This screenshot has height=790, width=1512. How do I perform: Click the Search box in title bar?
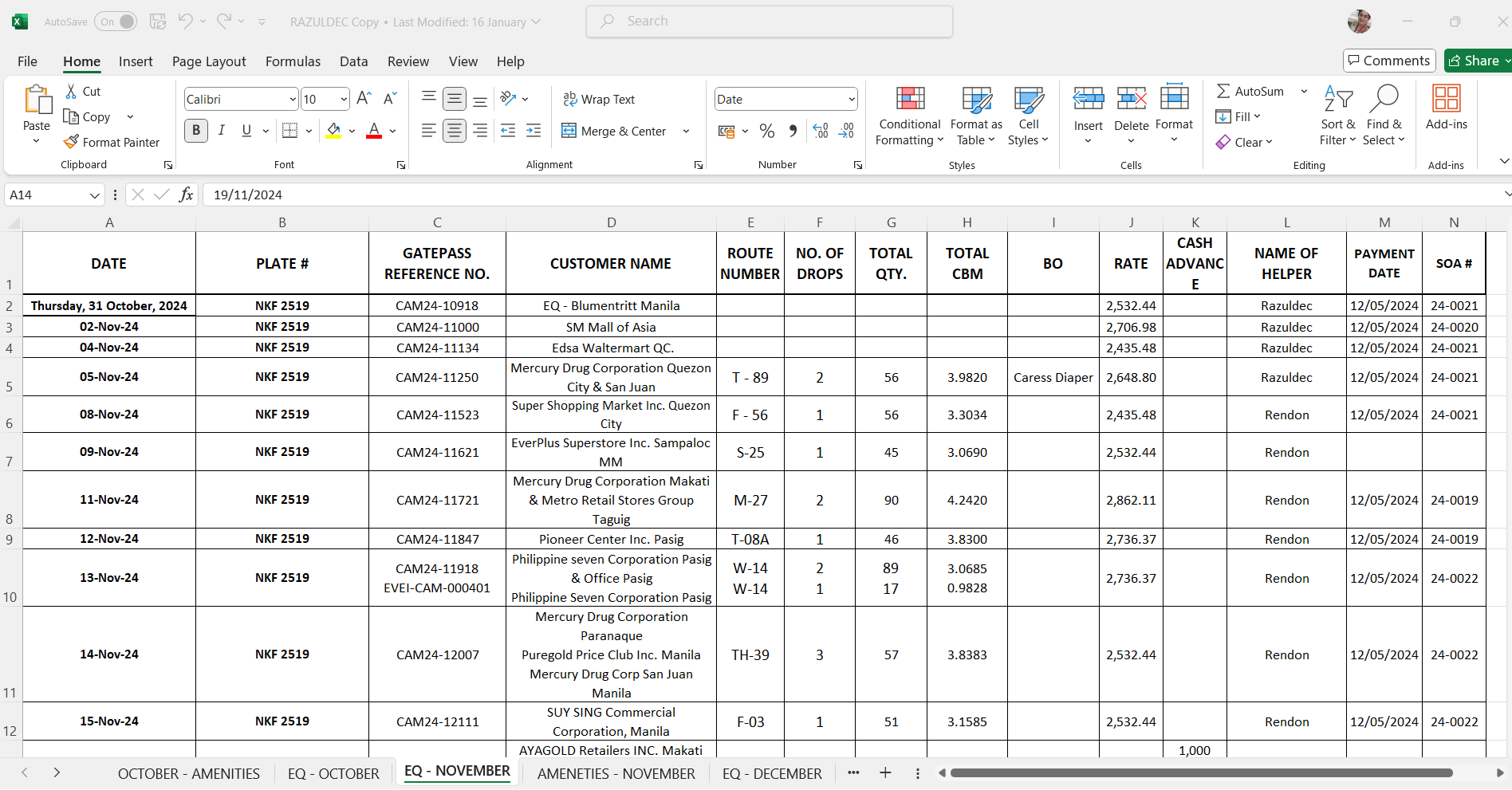tap(770, 22)
